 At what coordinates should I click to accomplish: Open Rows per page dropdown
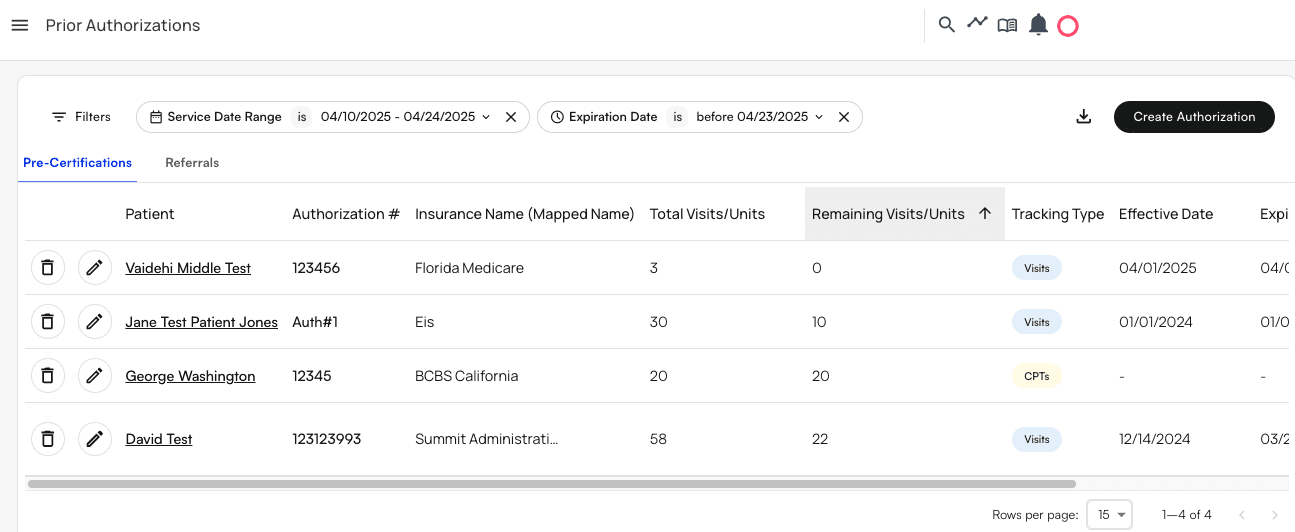pos(1108,515)
